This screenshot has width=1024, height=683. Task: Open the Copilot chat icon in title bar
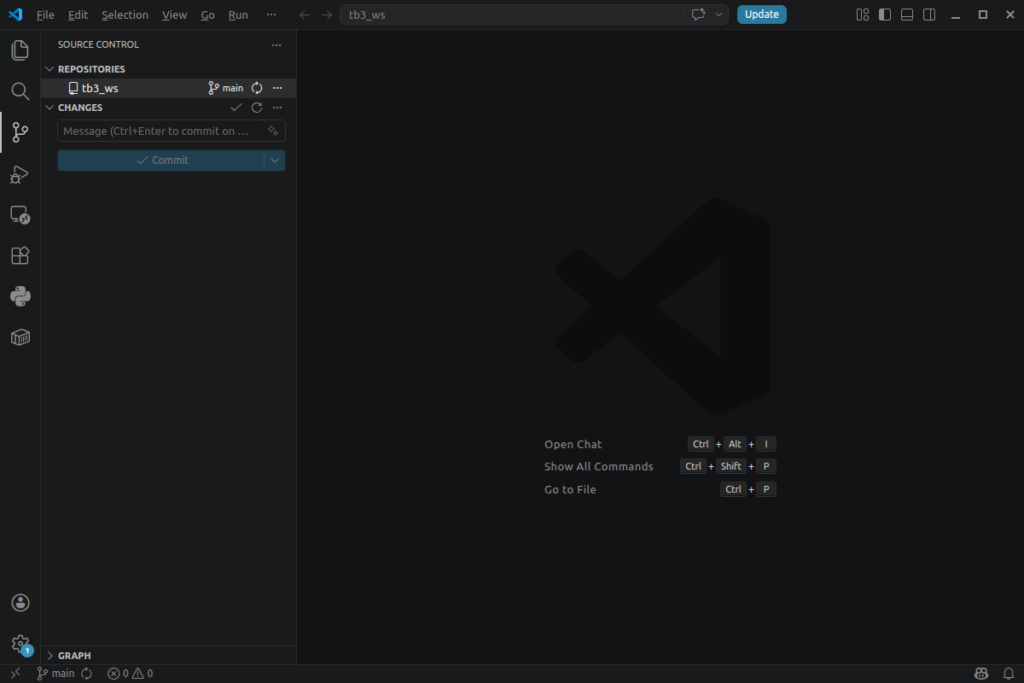[x=698, y=14]
